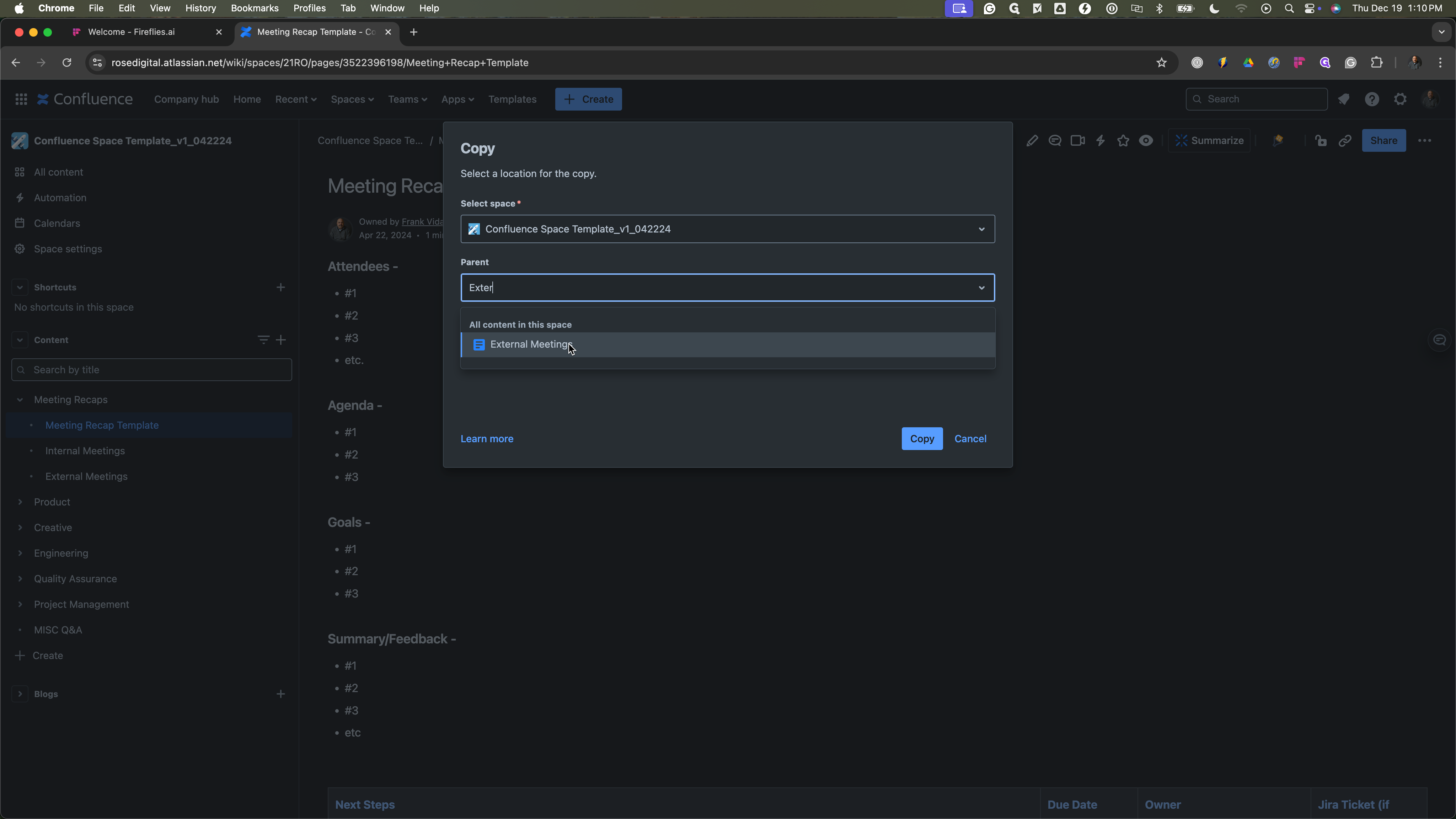Reload the page in Chrome
The height and width of the screenshot is (819, 1456).
tap(67, 63)
